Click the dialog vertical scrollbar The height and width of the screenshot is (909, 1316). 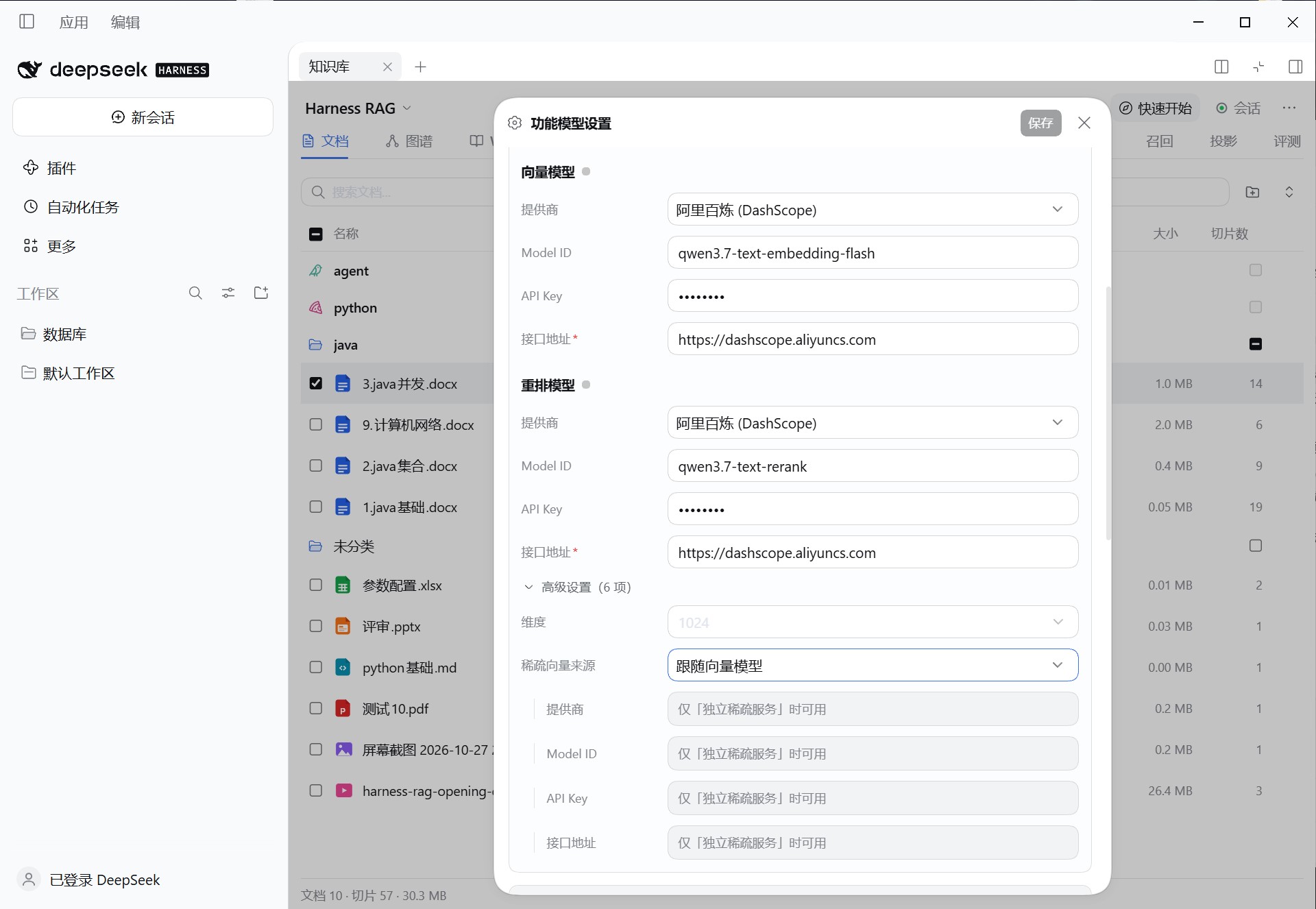click(x=1108, y=413)
